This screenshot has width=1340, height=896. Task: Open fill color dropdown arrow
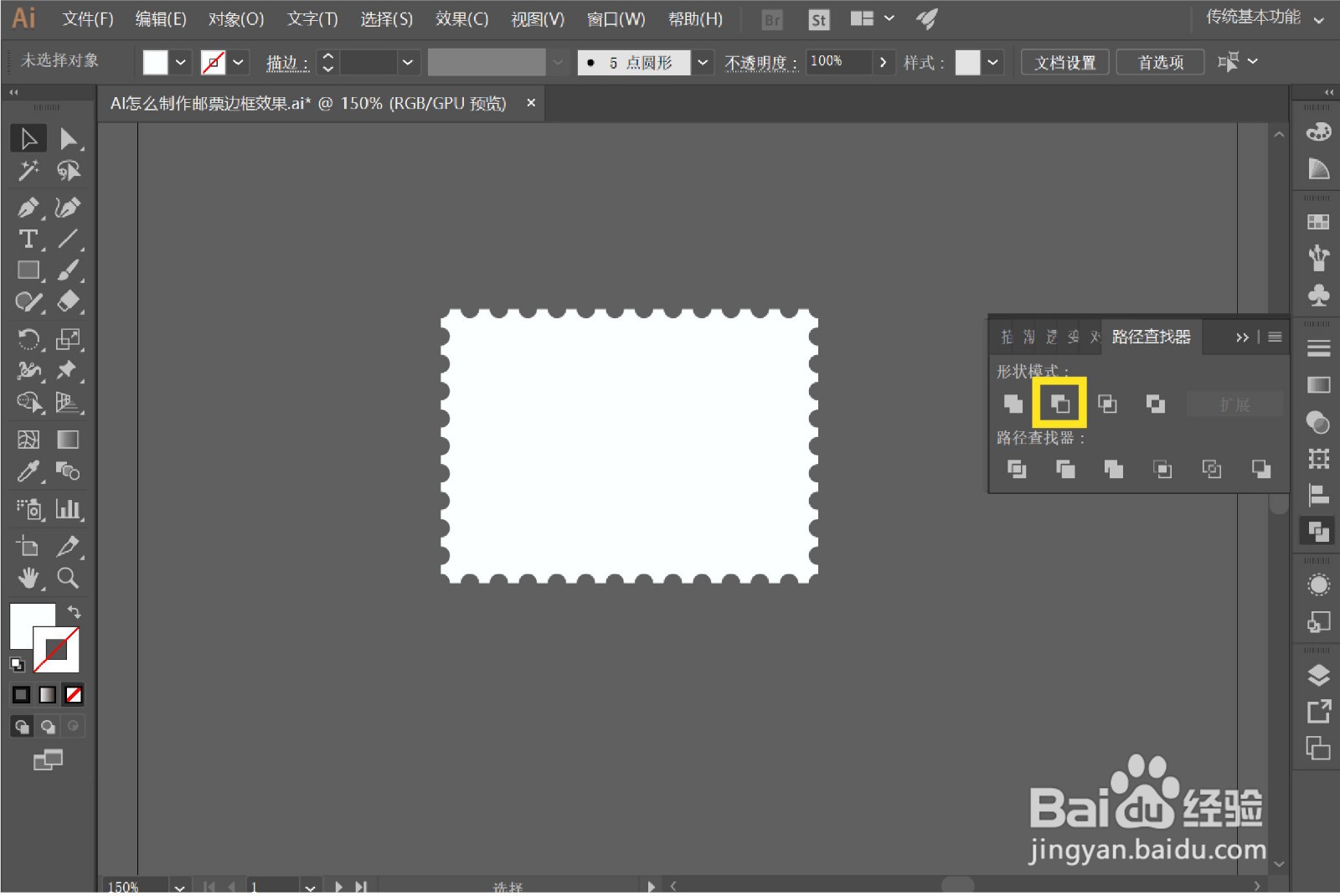181,62
